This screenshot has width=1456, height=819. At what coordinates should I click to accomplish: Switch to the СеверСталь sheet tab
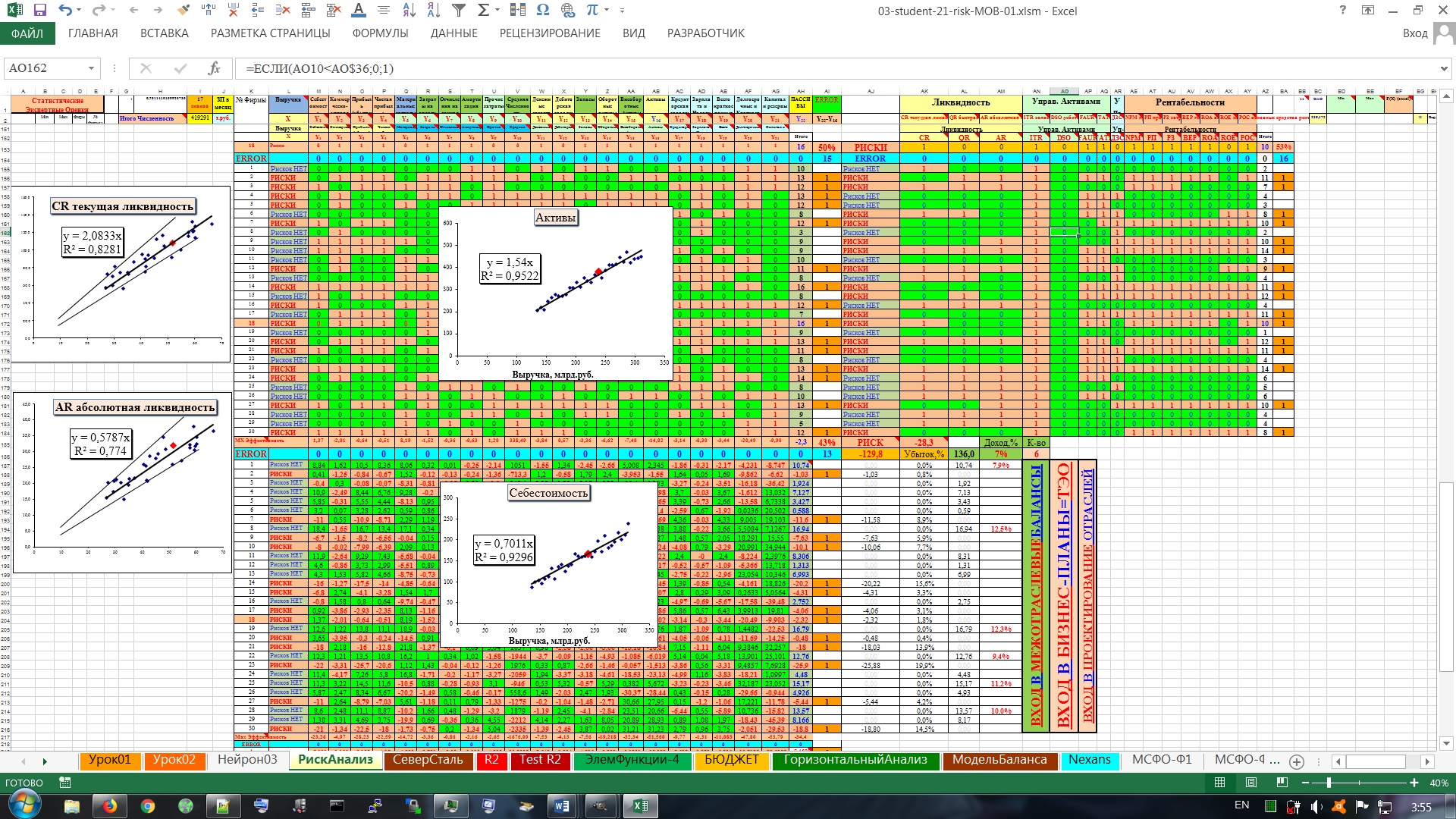tap(428, 760)
